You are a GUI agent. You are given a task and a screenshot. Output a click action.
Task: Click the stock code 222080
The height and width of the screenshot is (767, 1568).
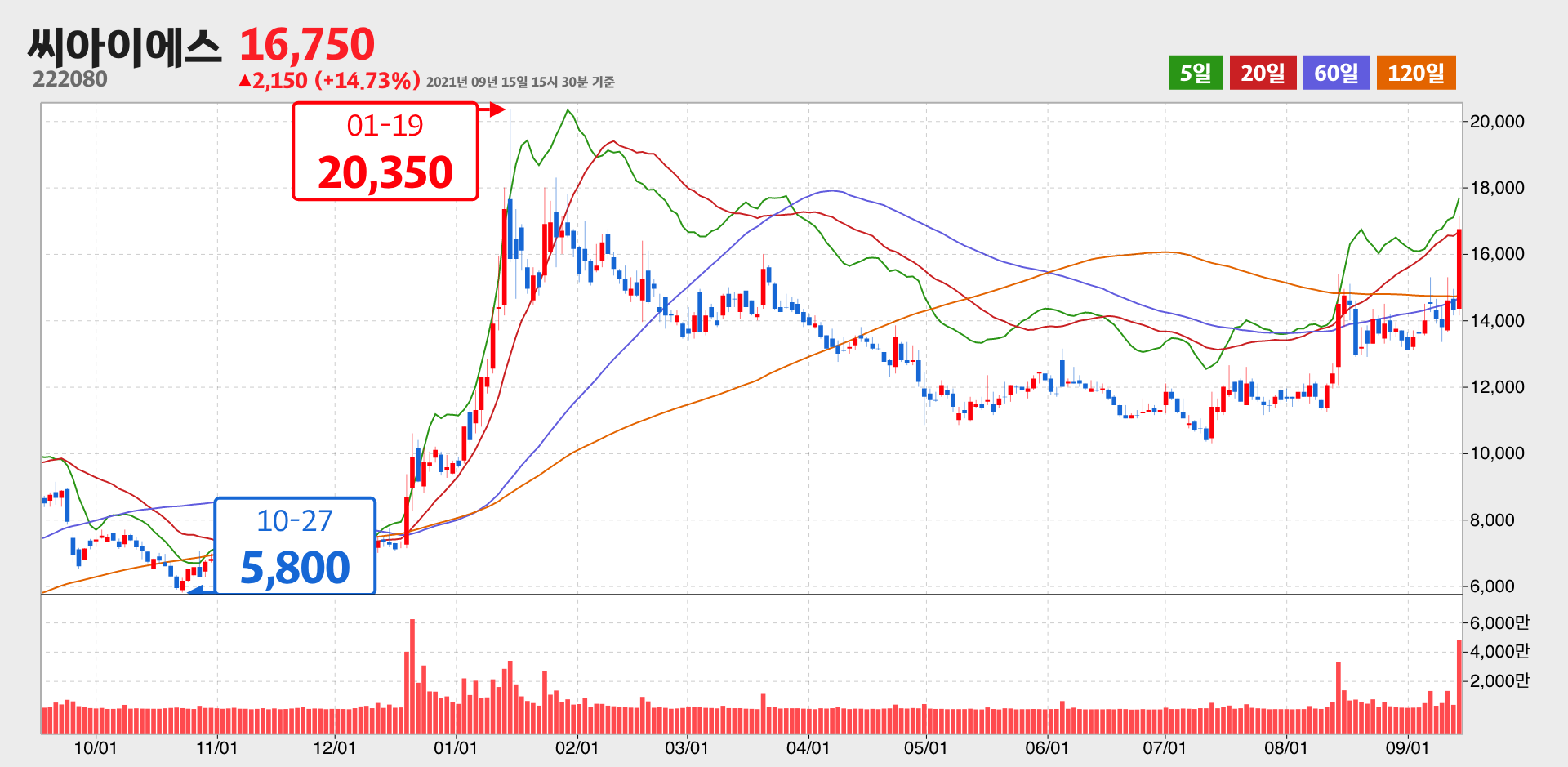(69, 79)
